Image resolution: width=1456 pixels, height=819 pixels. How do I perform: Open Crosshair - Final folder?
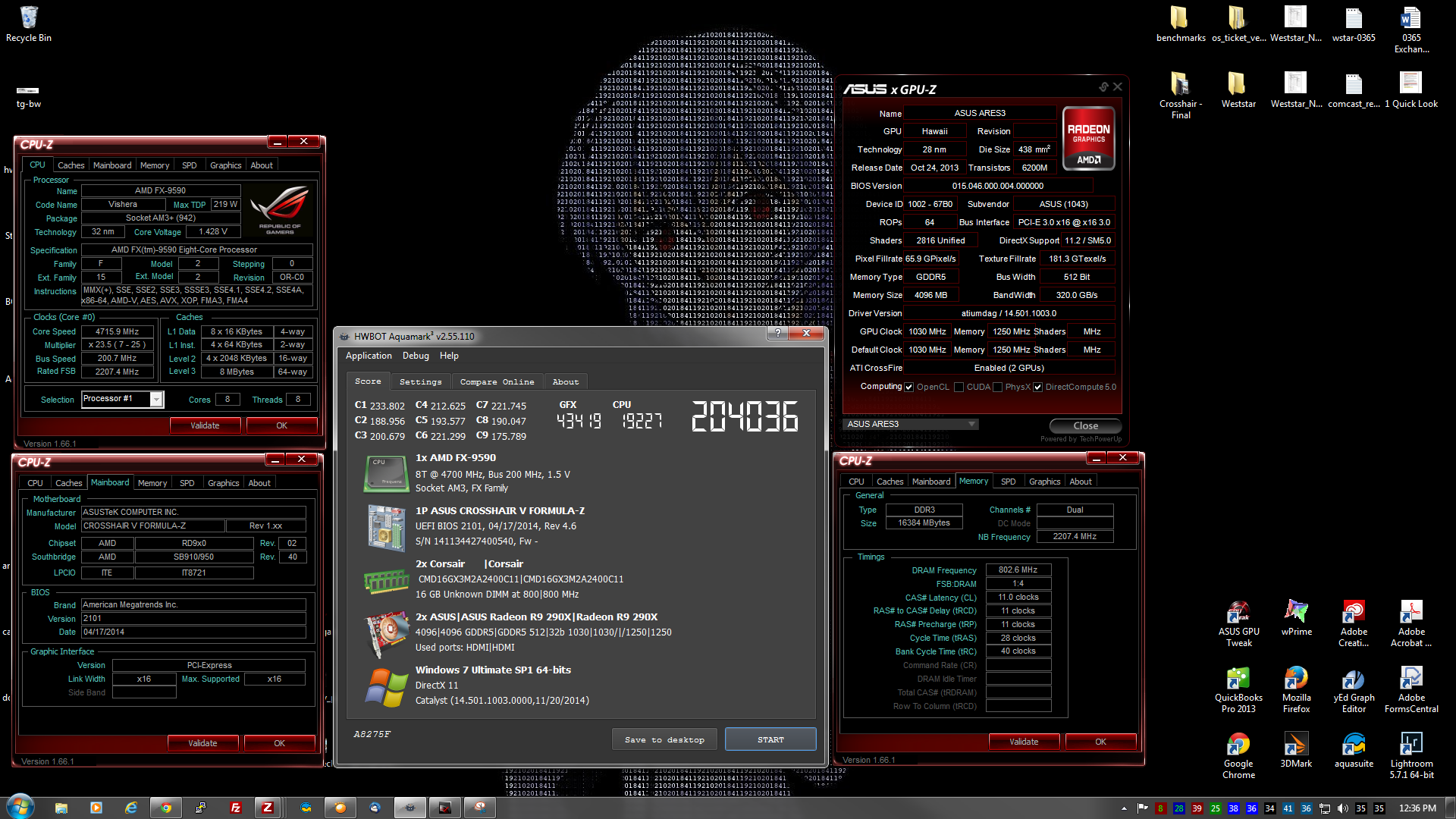1181,96
